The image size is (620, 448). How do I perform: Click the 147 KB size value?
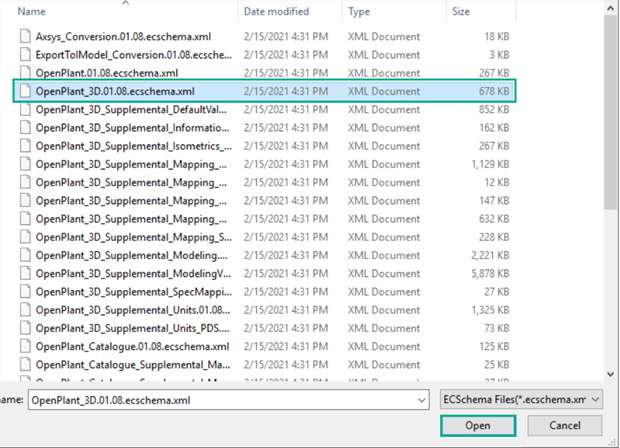[494, 200]
